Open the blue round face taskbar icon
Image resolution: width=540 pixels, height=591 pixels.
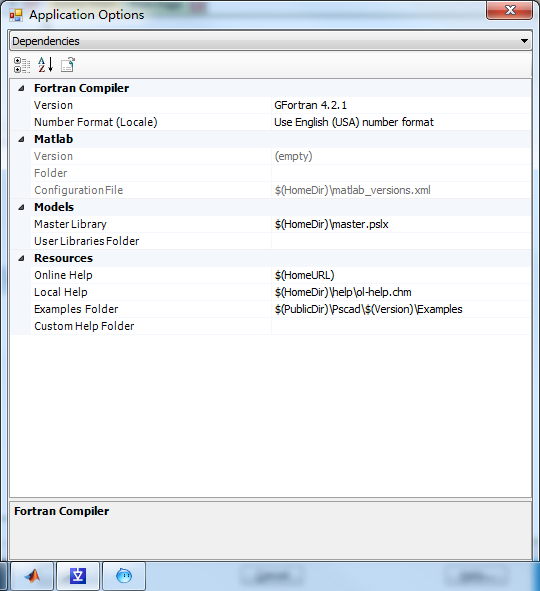[x=124, y=576]
